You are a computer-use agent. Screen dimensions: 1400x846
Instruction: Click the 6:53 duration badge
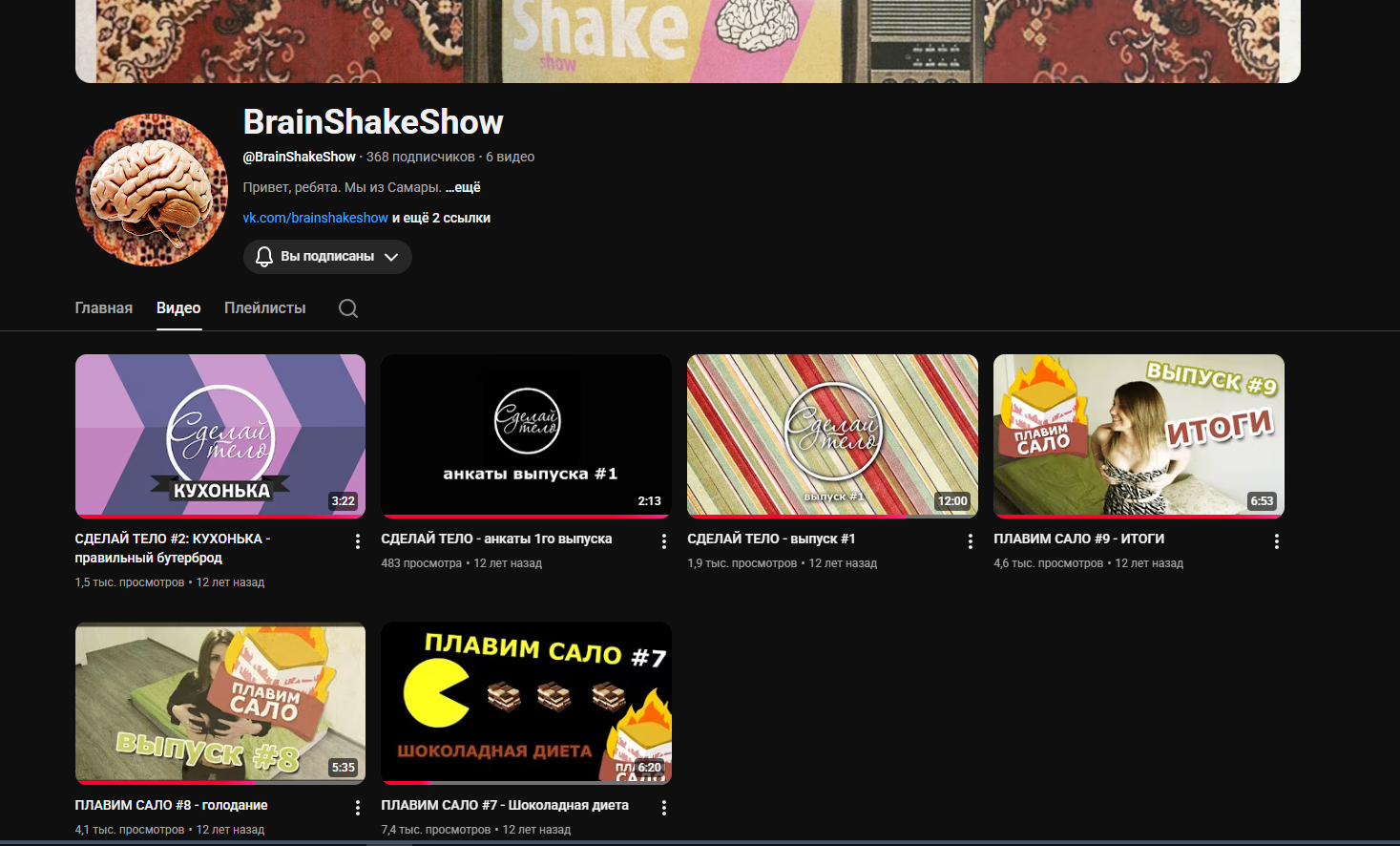coord(1263,501)
